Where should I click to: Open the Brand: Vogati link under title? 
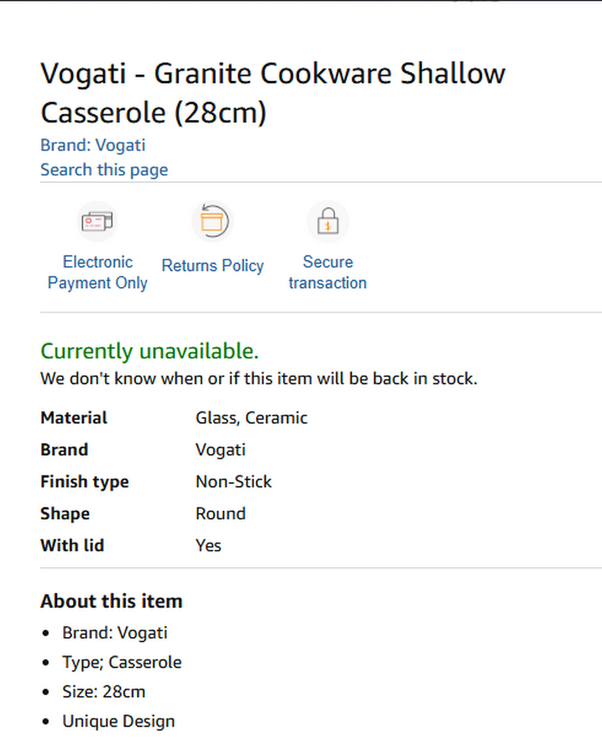coord(92,145)
